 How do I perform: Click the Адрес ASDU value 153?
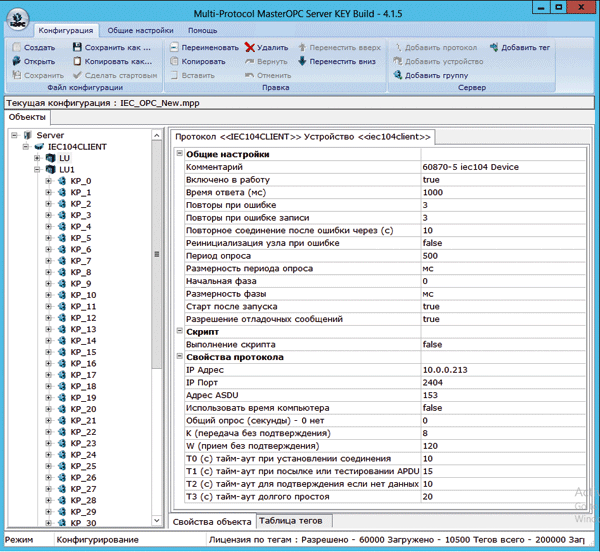pos(503,395)
